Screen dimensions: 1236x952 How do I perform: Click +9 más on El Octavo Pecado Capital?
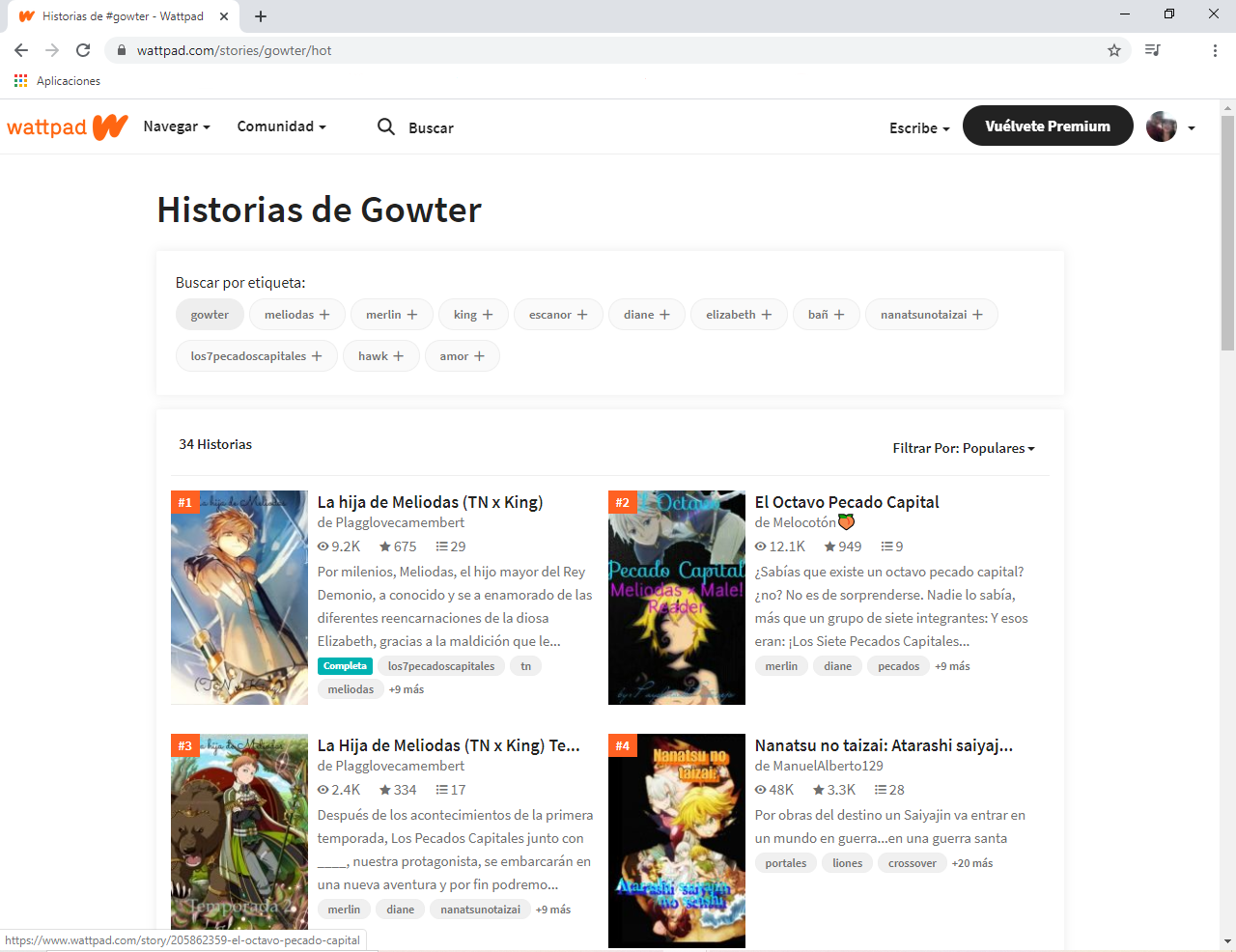point(952,666)
